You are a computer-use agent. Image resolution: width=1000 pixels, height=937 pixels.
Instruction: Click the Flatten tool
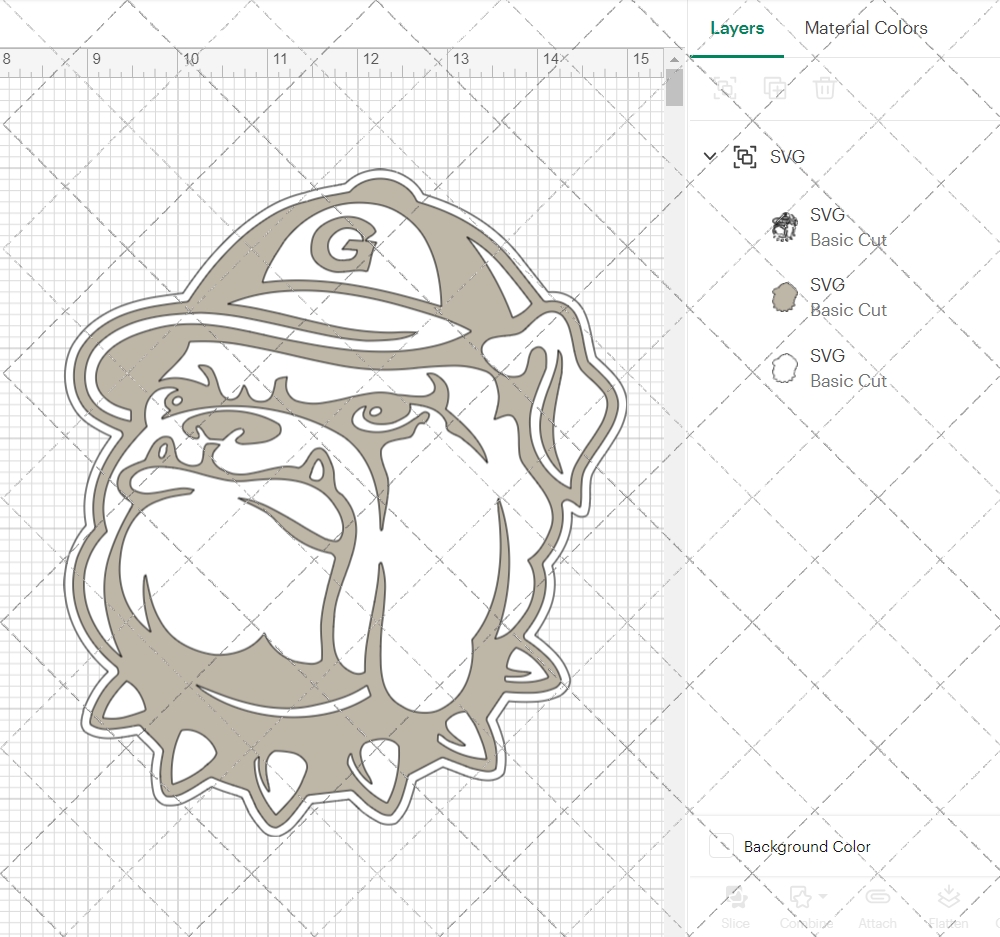click(948, 907)
